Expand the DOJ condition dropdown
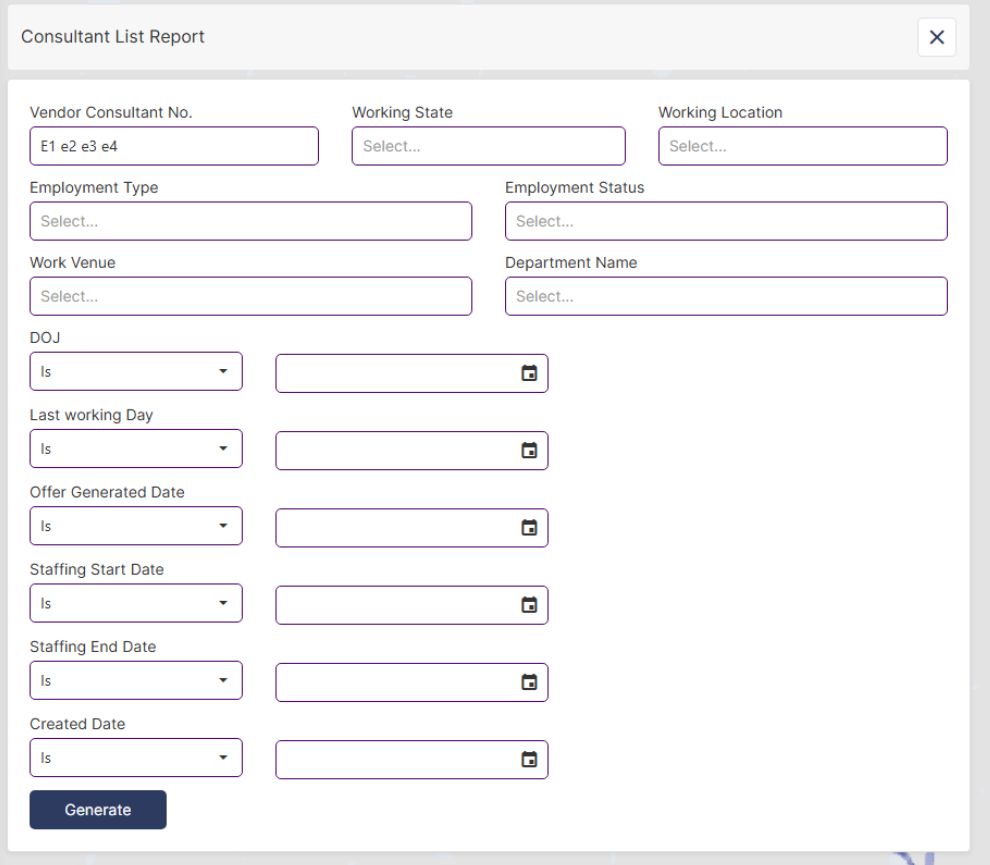 click(136, 371)
